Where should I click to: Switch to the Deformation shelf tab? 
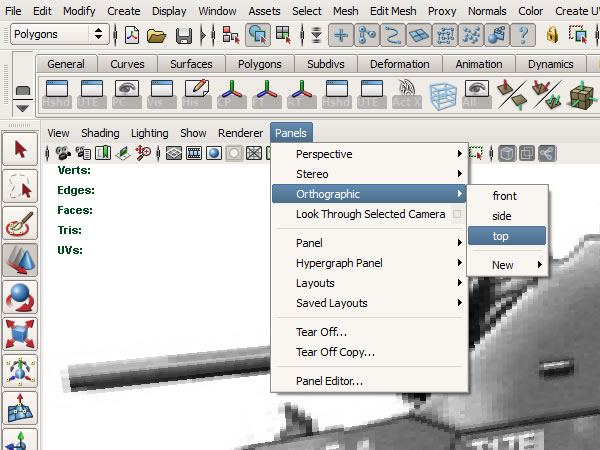click(x=399, y=64)
